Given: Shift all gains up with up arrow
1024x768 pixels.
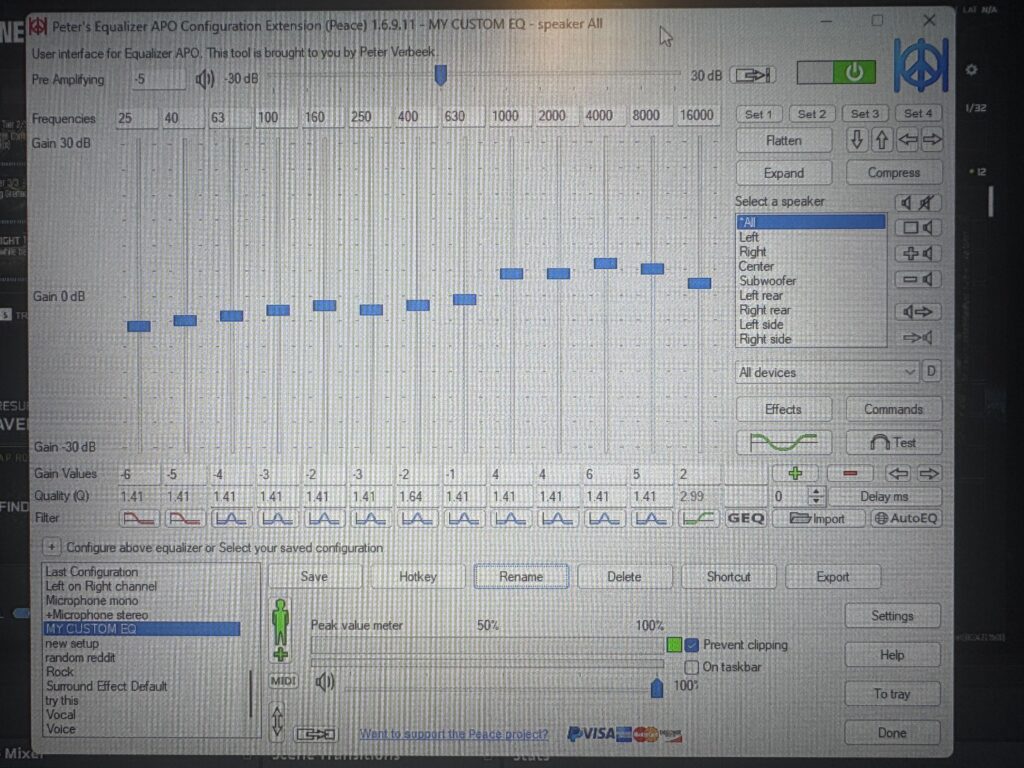Looking at the screenshot, I should (882, 140).
